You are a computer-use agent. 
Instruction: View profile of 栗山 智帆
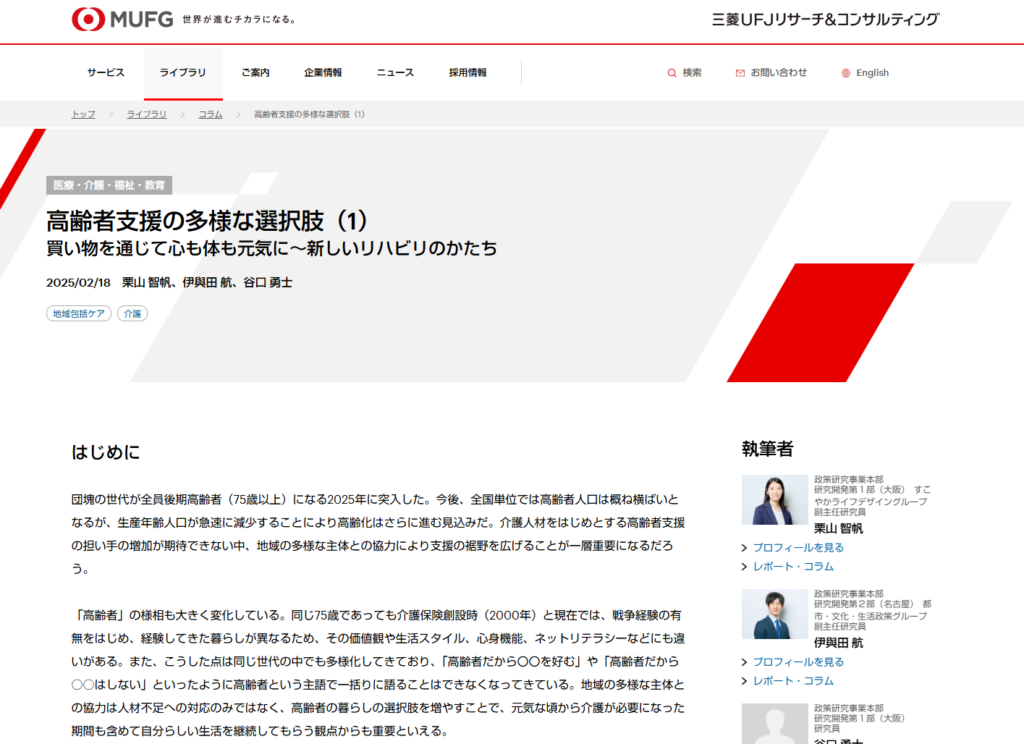(x=798, y=547)
